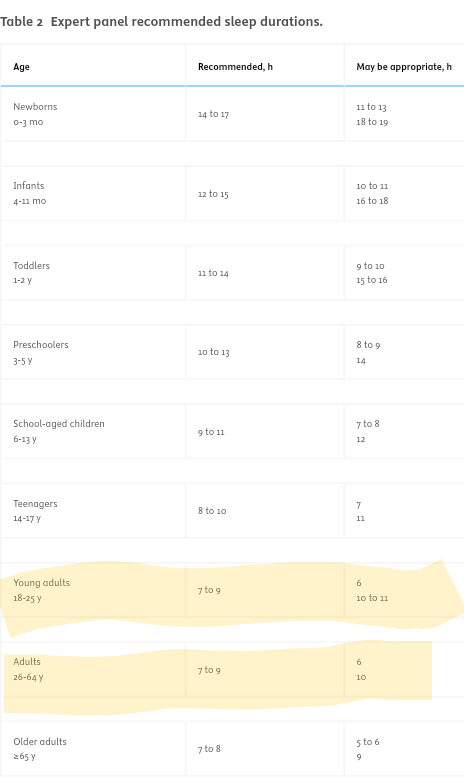464x784 pixels.
Task: Select the Preschoolers 3-5 y cell
Action: click(x=93, y=352)
